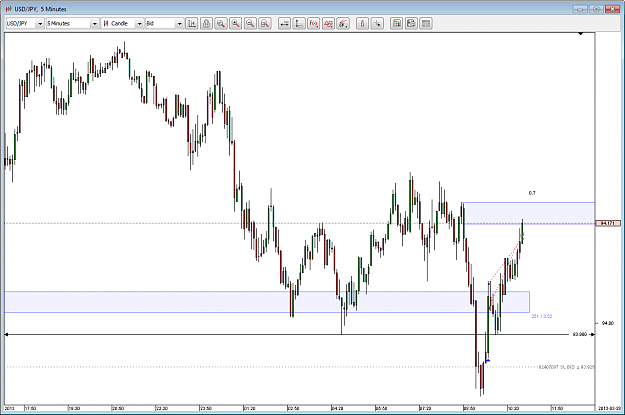This screenshot has width=625, height=415.
Task: Click the black triangle marker at chart top
Action: coord(581,34)
